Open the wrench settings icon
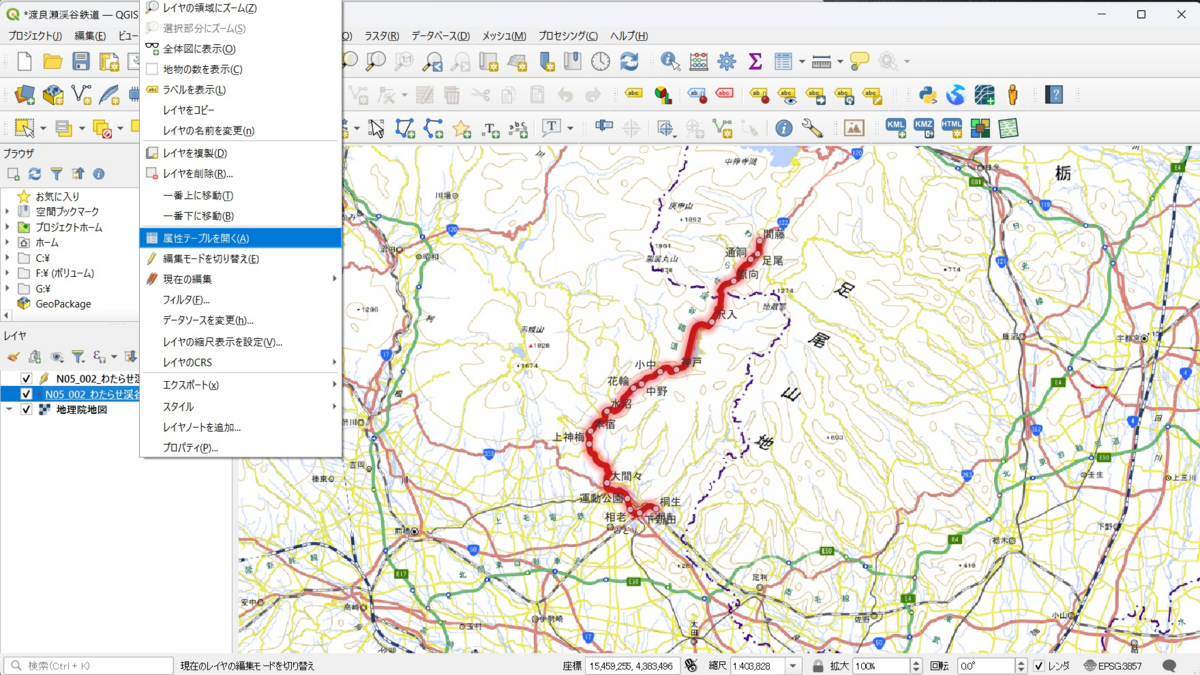Viewport: 1200px width, 675px height. 812,128
